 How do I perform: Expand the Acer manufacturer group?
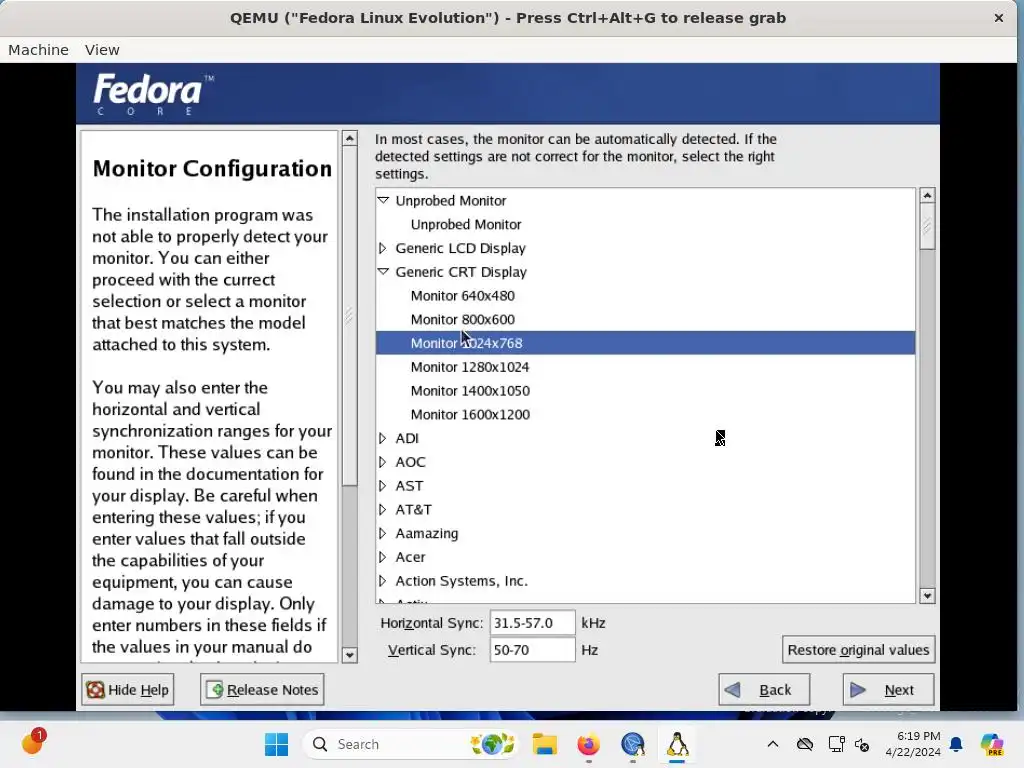point(383,557)
